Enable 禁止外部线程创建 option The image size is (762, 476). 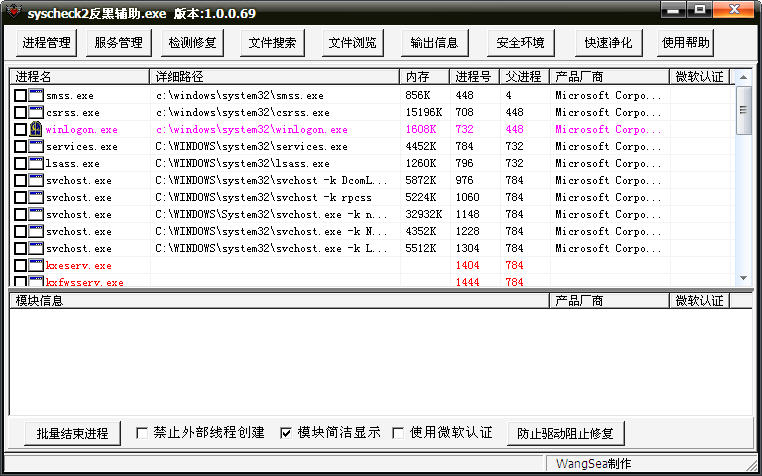click(142, 433)
